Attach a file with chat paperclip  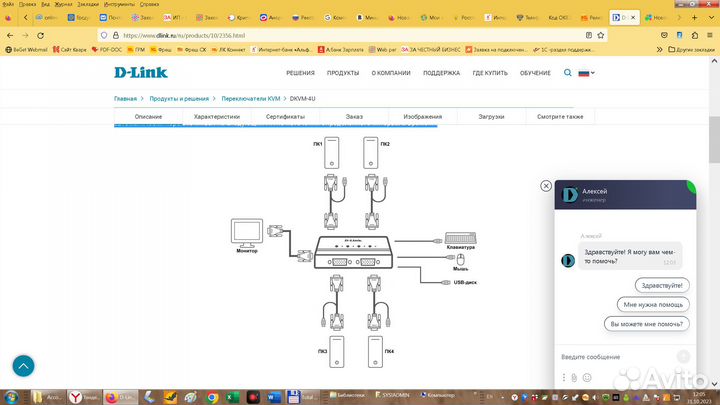(x=574, y=377)
